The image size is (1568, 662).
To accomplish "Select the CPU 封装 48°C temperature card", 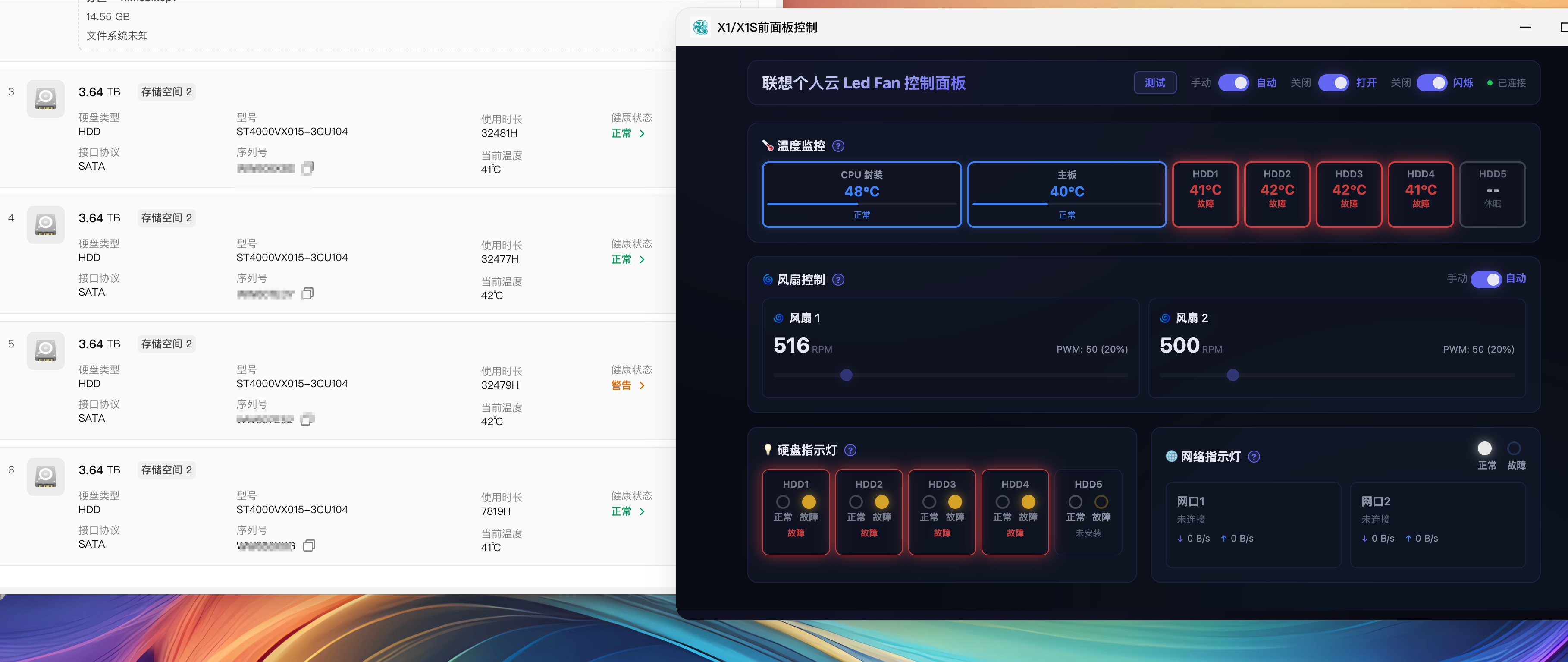I will point(861,195).
